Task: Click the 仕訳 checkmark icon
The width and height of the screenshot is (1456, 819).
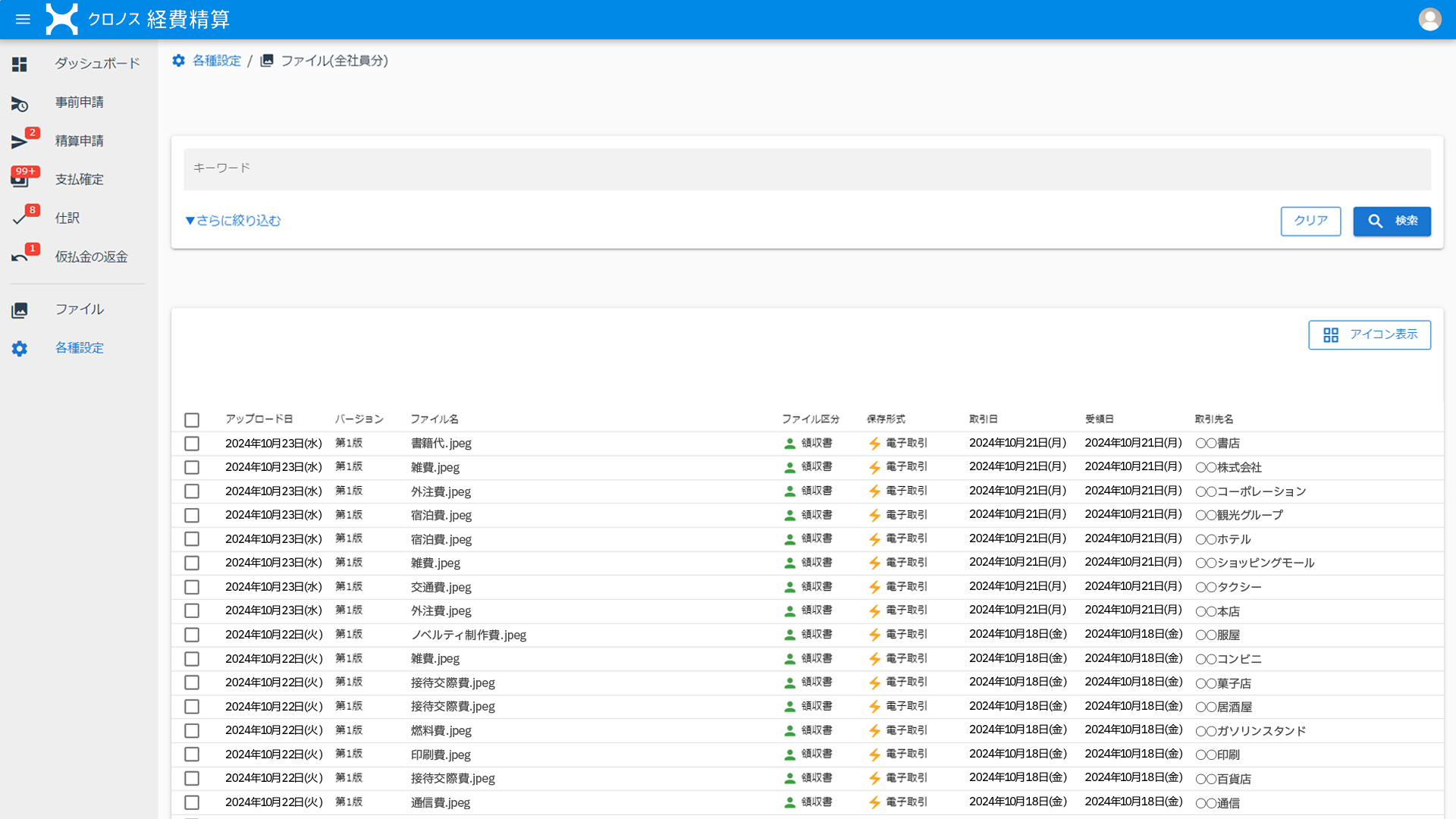Action: pos(20,219)
